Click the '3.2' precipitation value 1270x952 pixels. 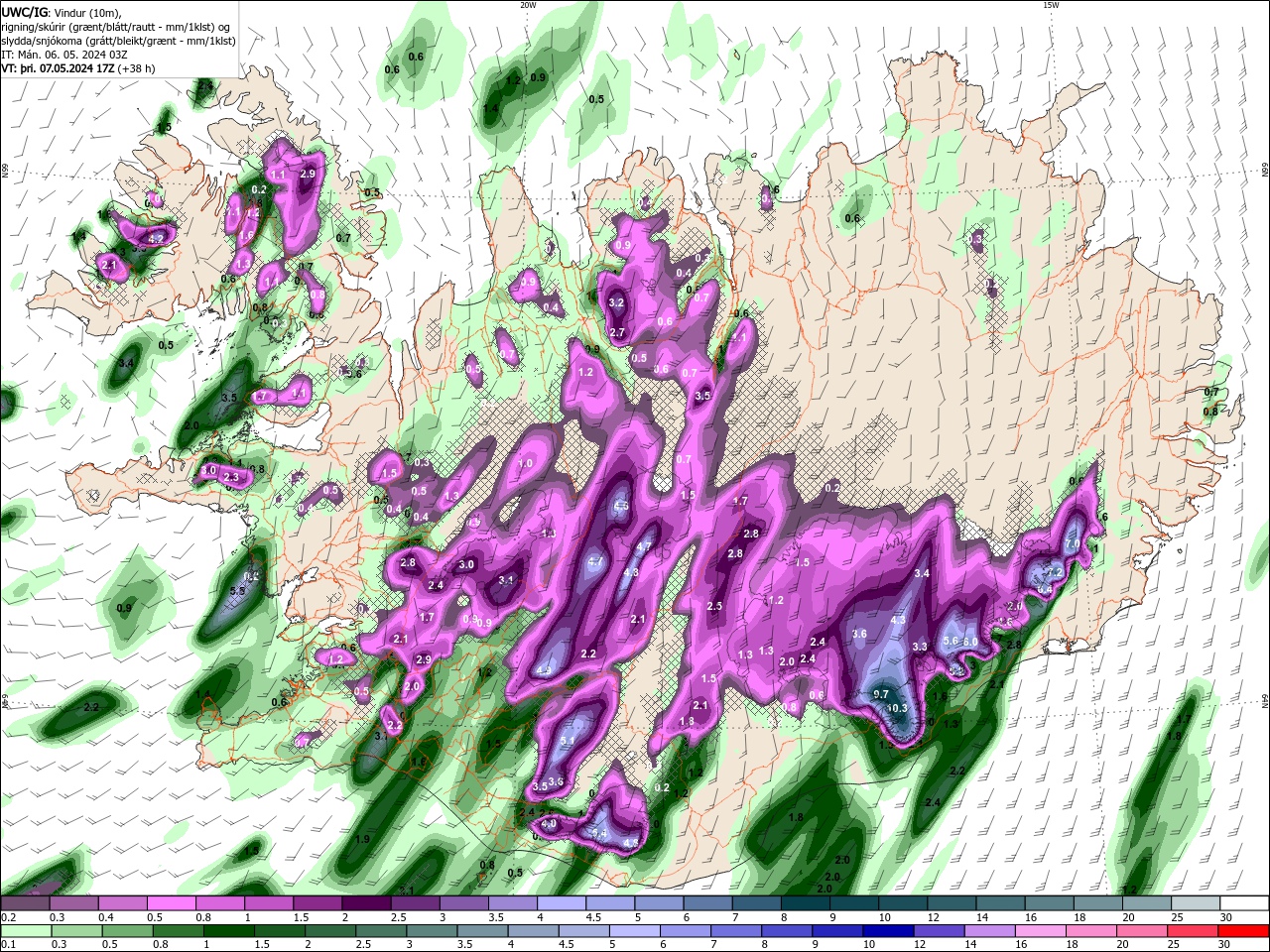[616, 302]
